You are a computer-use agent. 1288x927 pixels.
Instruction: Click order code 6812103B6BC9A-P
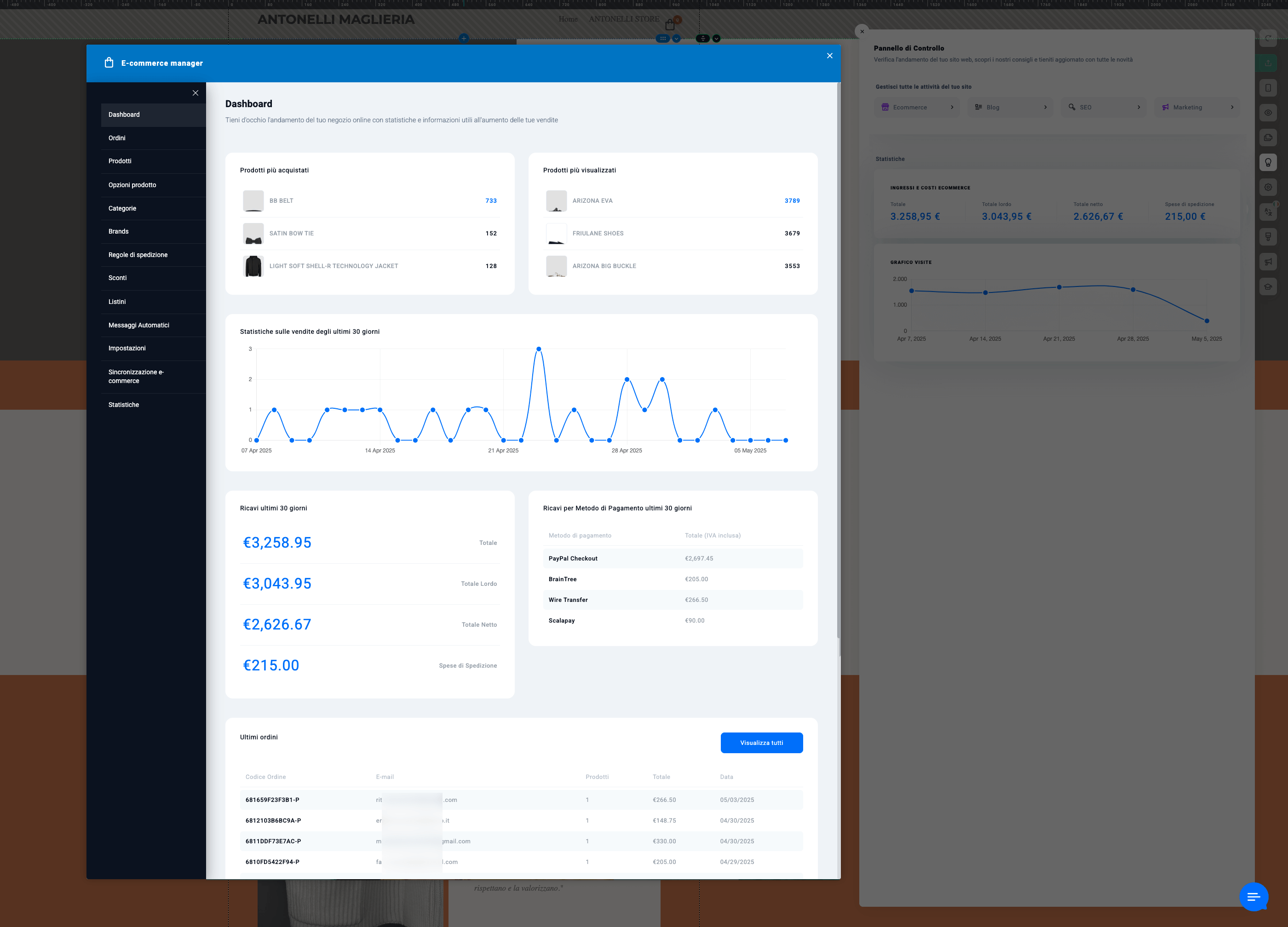[273, 821]
